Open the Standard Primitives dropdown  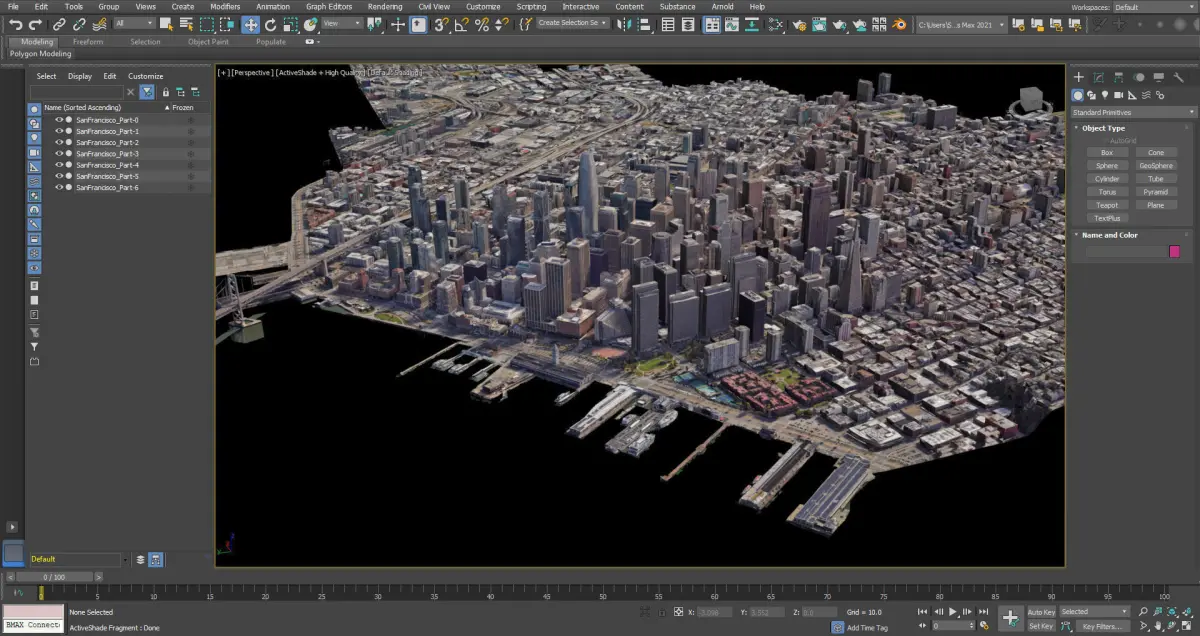(x=1133, y=112)
